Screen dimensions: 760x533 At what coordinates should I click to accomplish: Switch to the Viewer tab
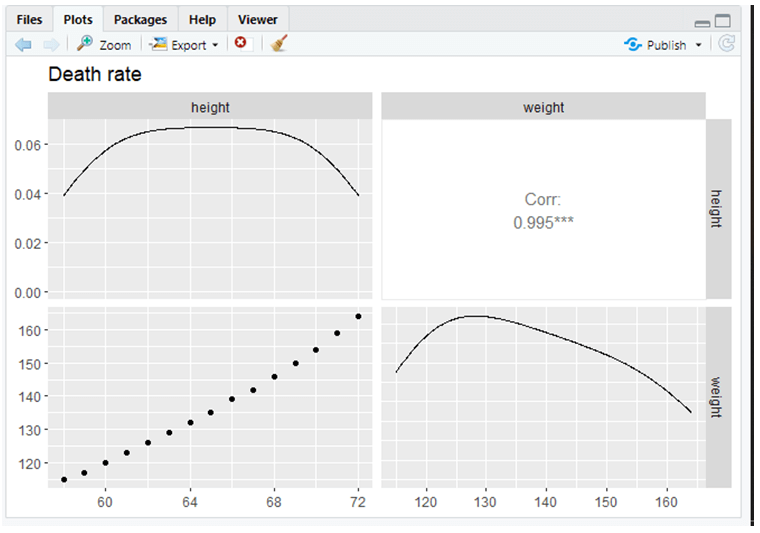pyautogui.click(x=258, y=20)
